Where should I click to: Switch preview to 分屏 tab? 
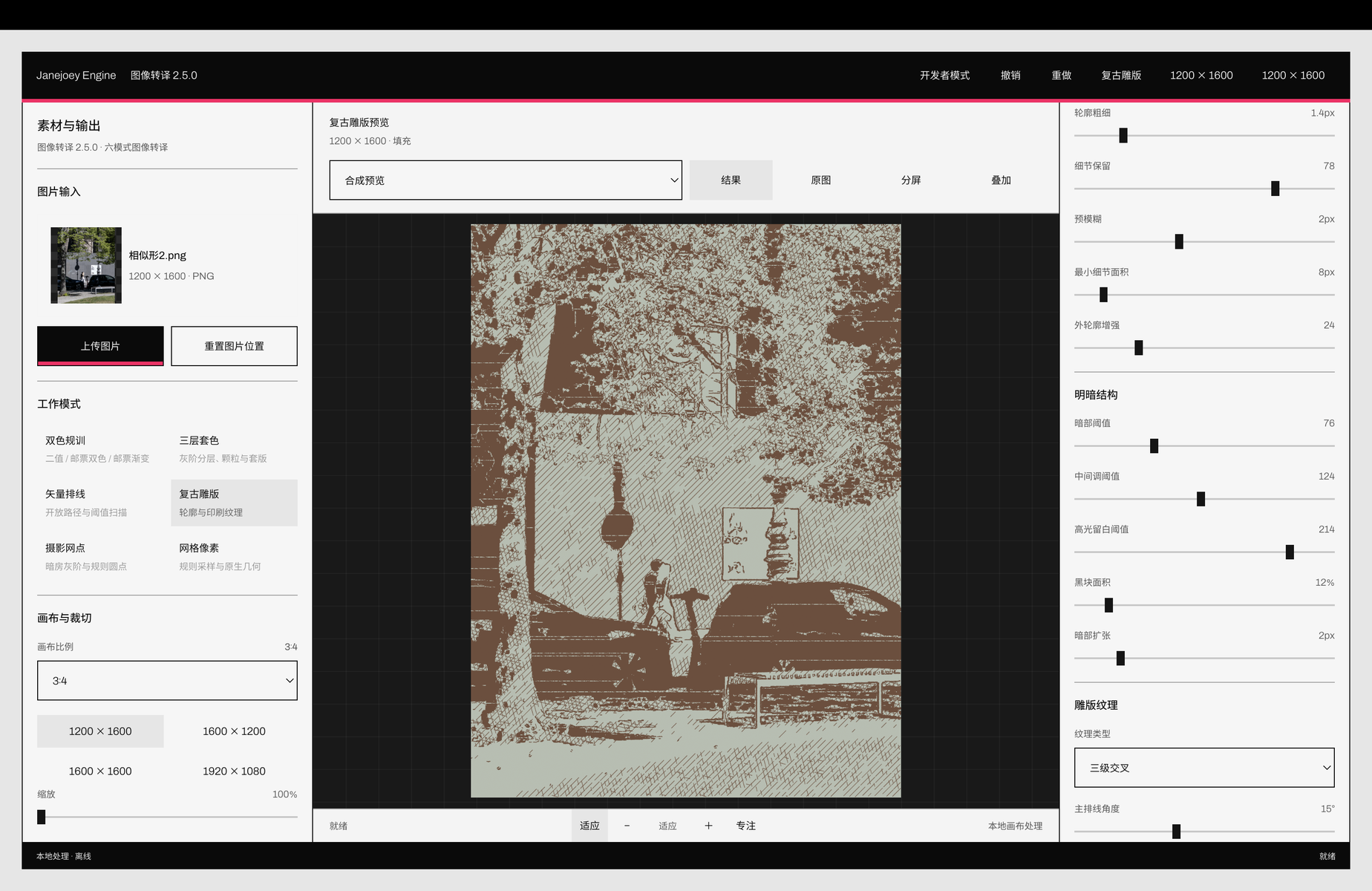(911, 180)
